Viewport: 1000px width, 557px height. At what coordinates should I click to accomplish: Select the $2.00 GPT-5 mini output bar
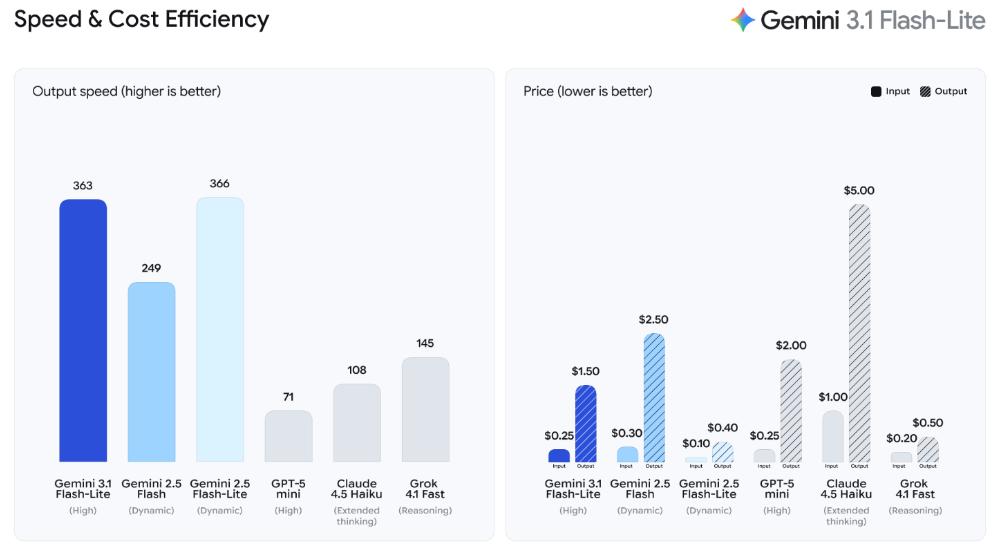tap(791, 410)
